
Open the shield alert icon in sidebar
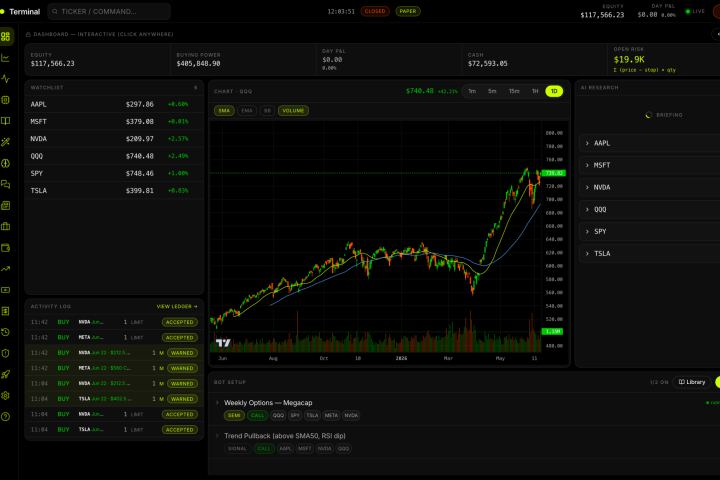click(x=6, y=353)
